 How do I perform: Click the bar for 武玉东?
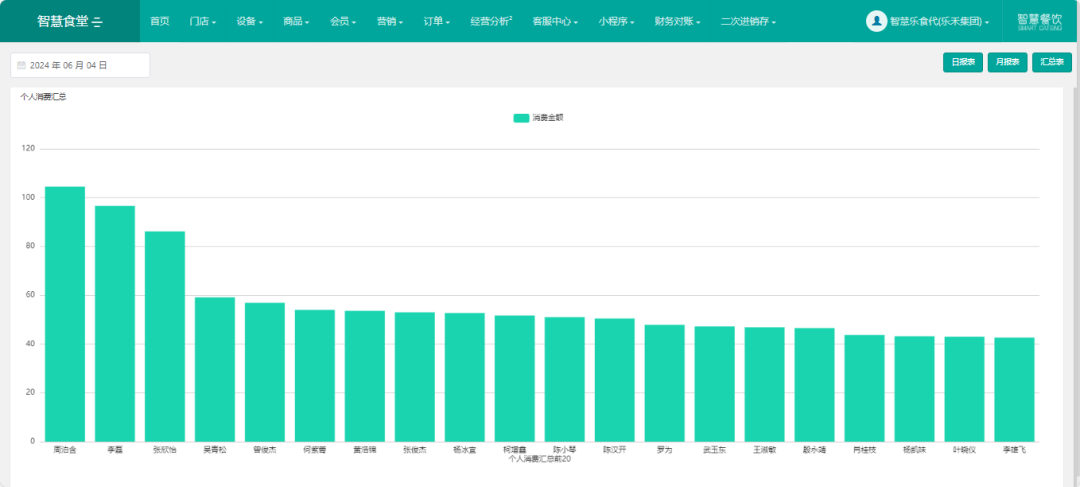(715, 384)
